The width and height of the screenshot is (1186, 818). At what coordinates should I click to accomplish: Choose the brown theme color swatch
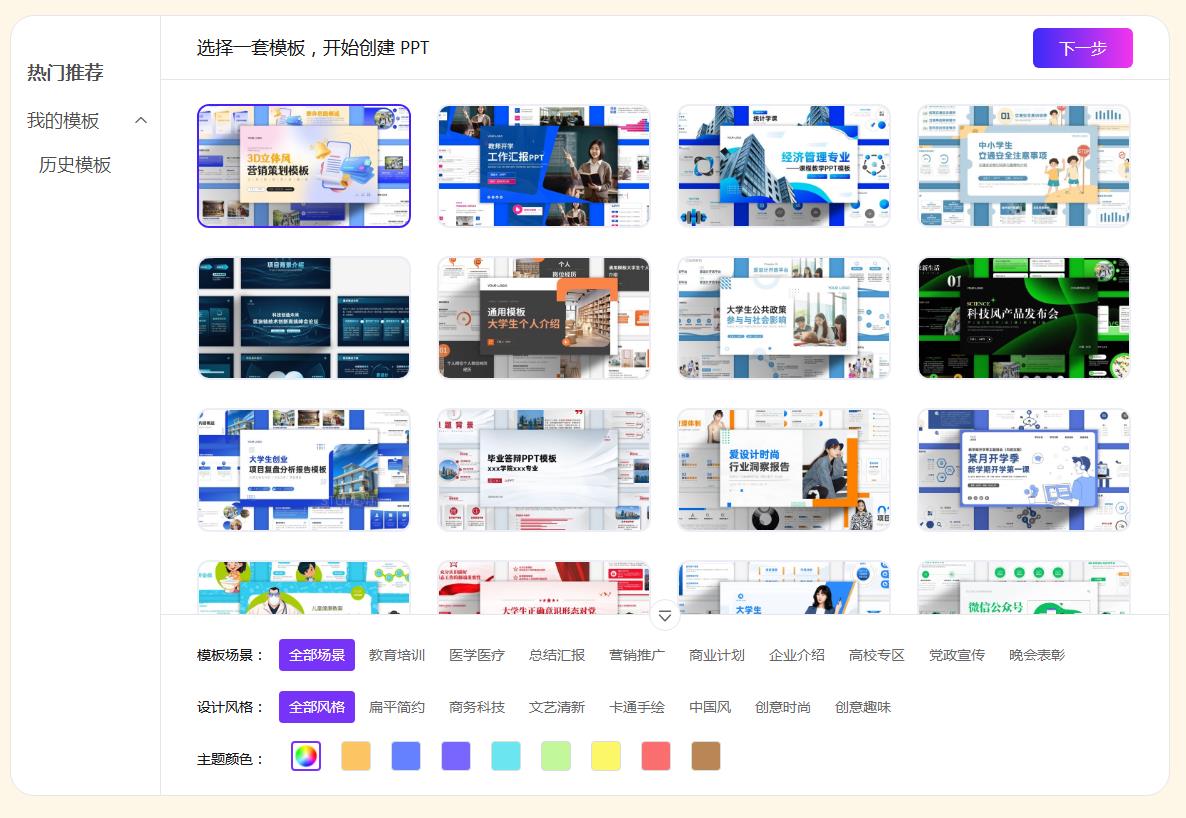click(x=706, y=756)
